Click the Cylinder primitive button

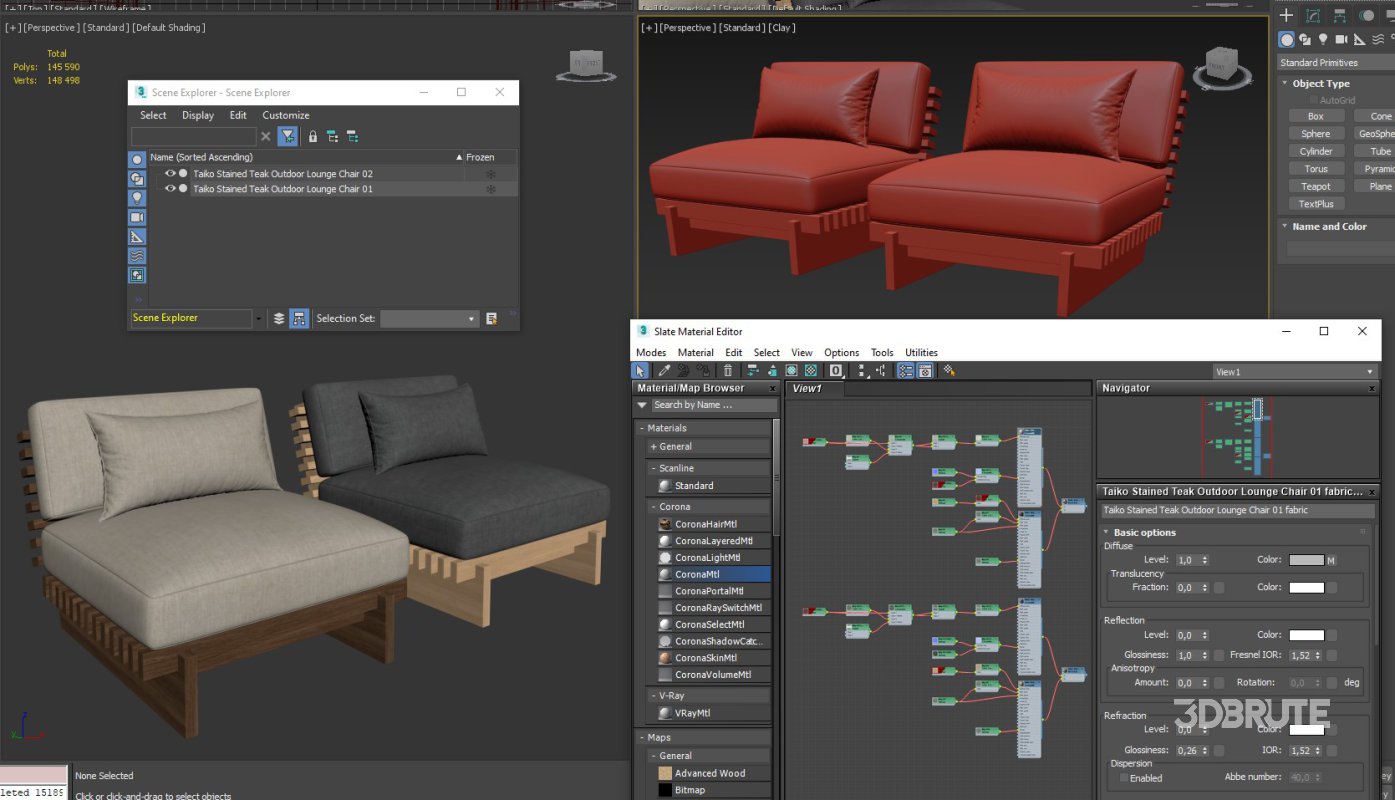click(x=1315, y=151)
